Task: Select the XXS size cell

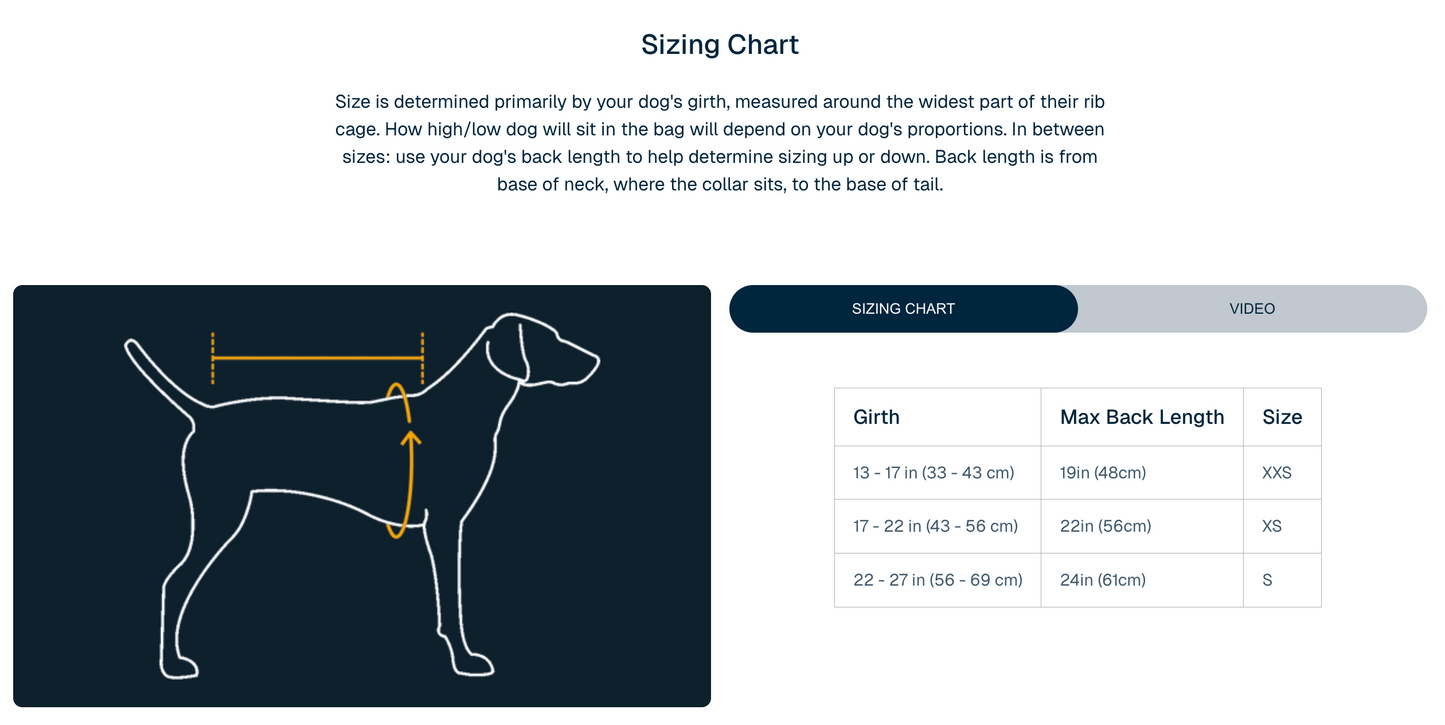Action: [1277, 472]
